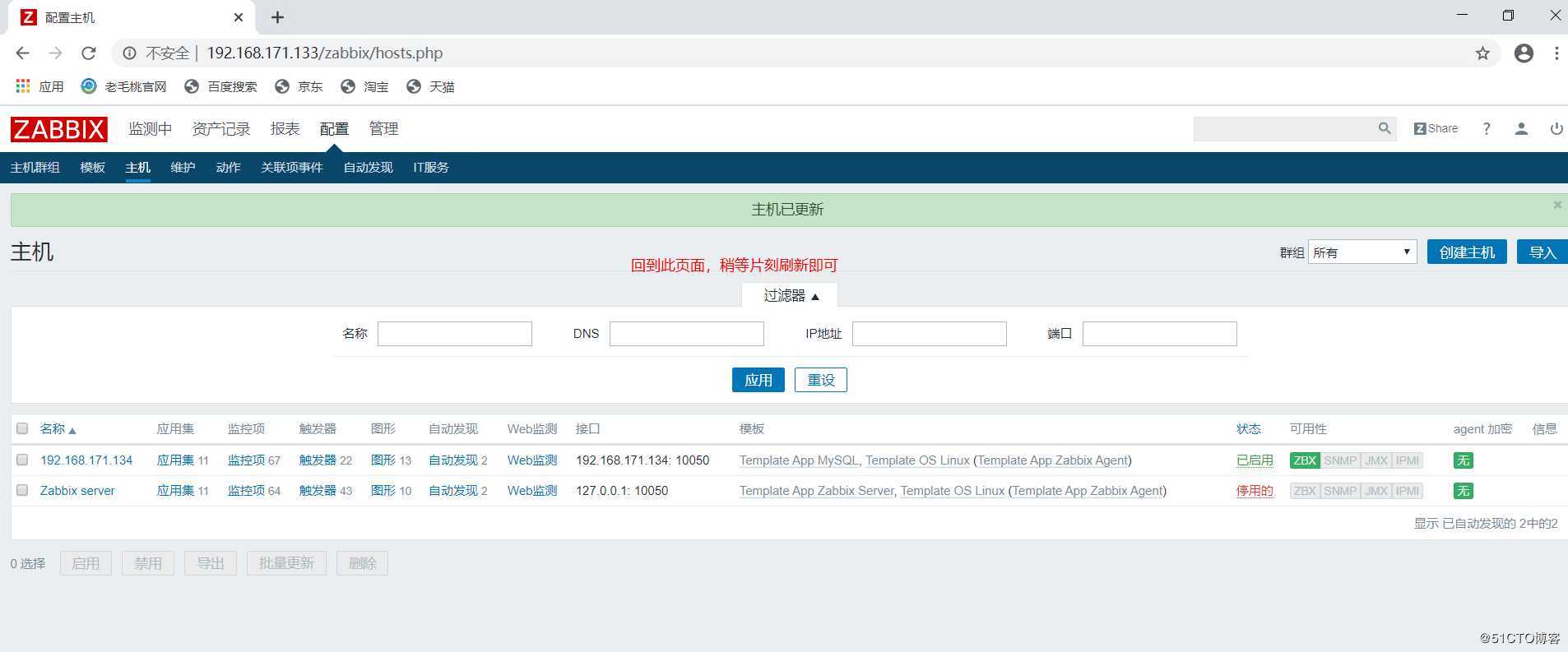Screen dimensions: 1568x652
Task: Open the 京东 bookmark
Action: pyautogui.click(x=299, y=86)
